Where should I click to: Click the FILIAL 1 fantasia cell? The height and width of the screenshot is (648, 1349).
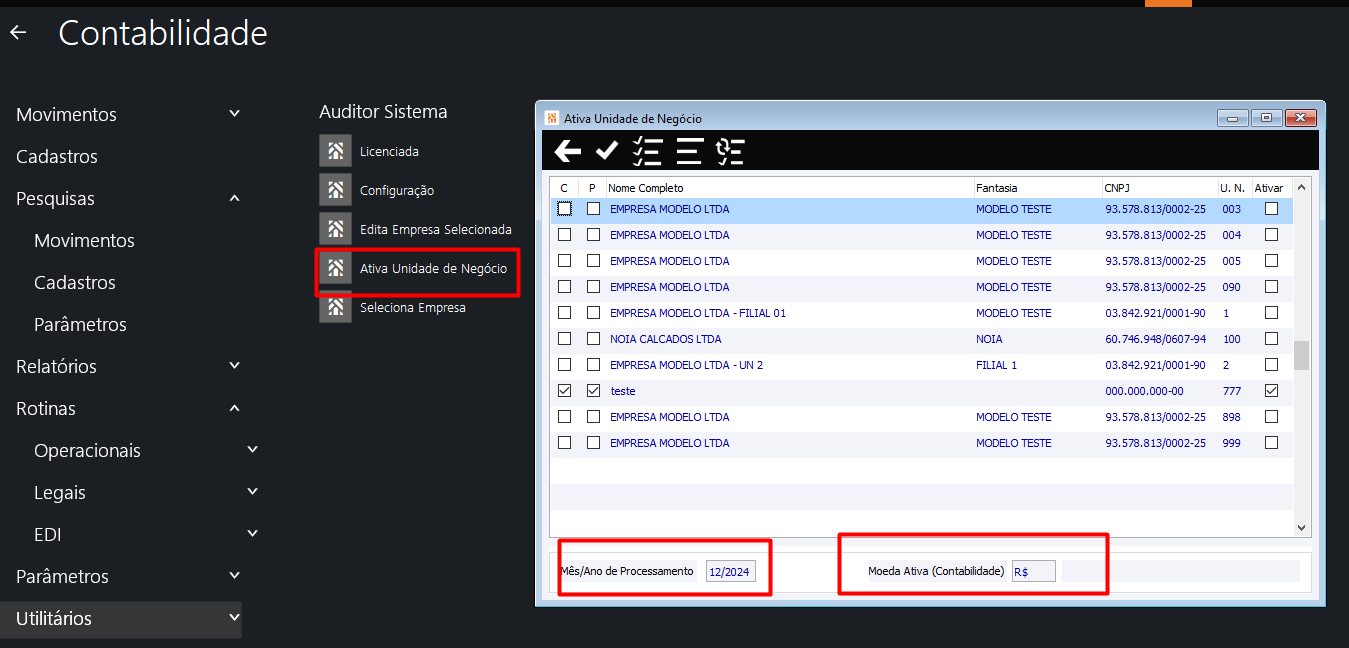tap(996, 365)
